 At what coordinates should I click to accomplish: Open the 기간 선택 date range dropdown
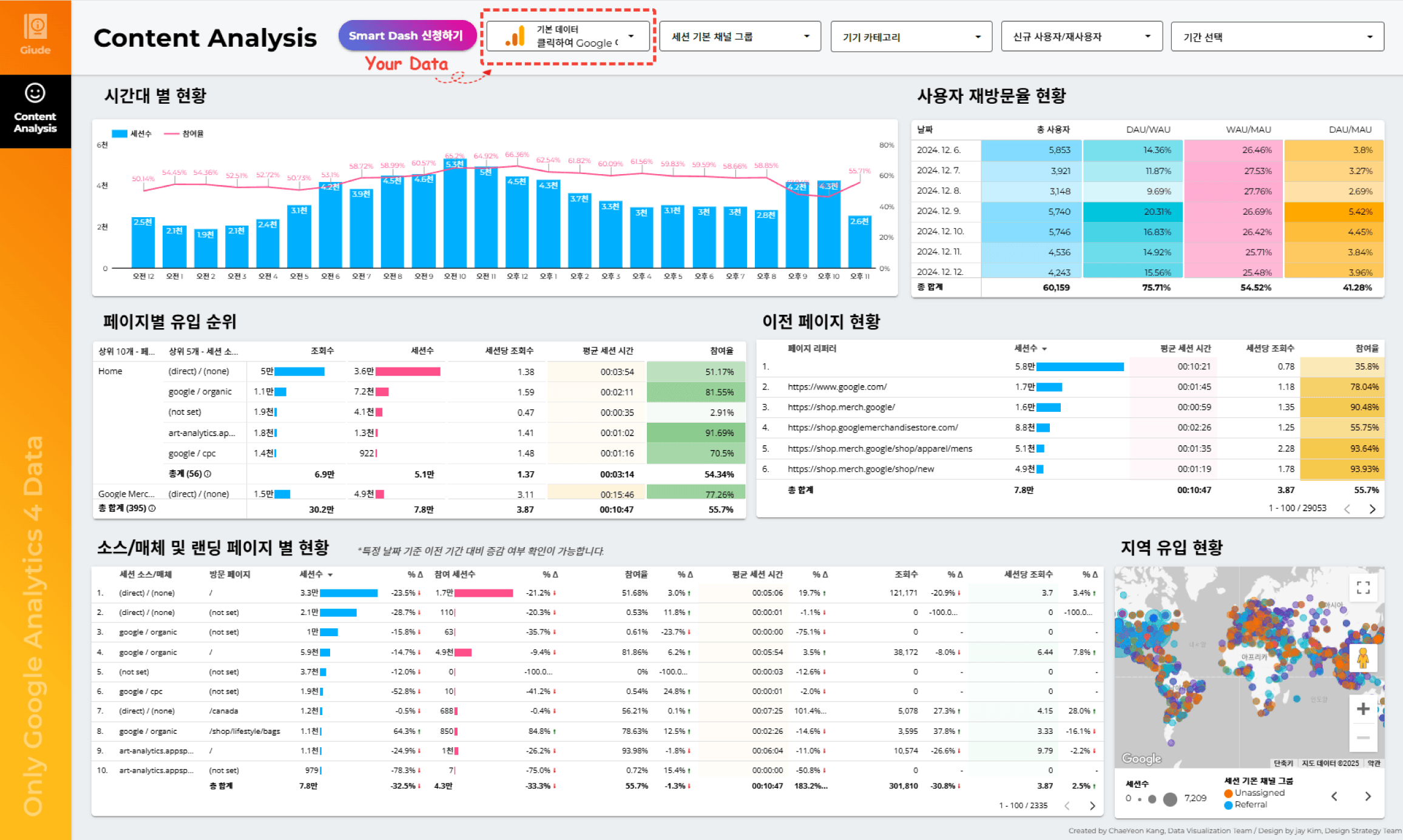coord(1277,36)
